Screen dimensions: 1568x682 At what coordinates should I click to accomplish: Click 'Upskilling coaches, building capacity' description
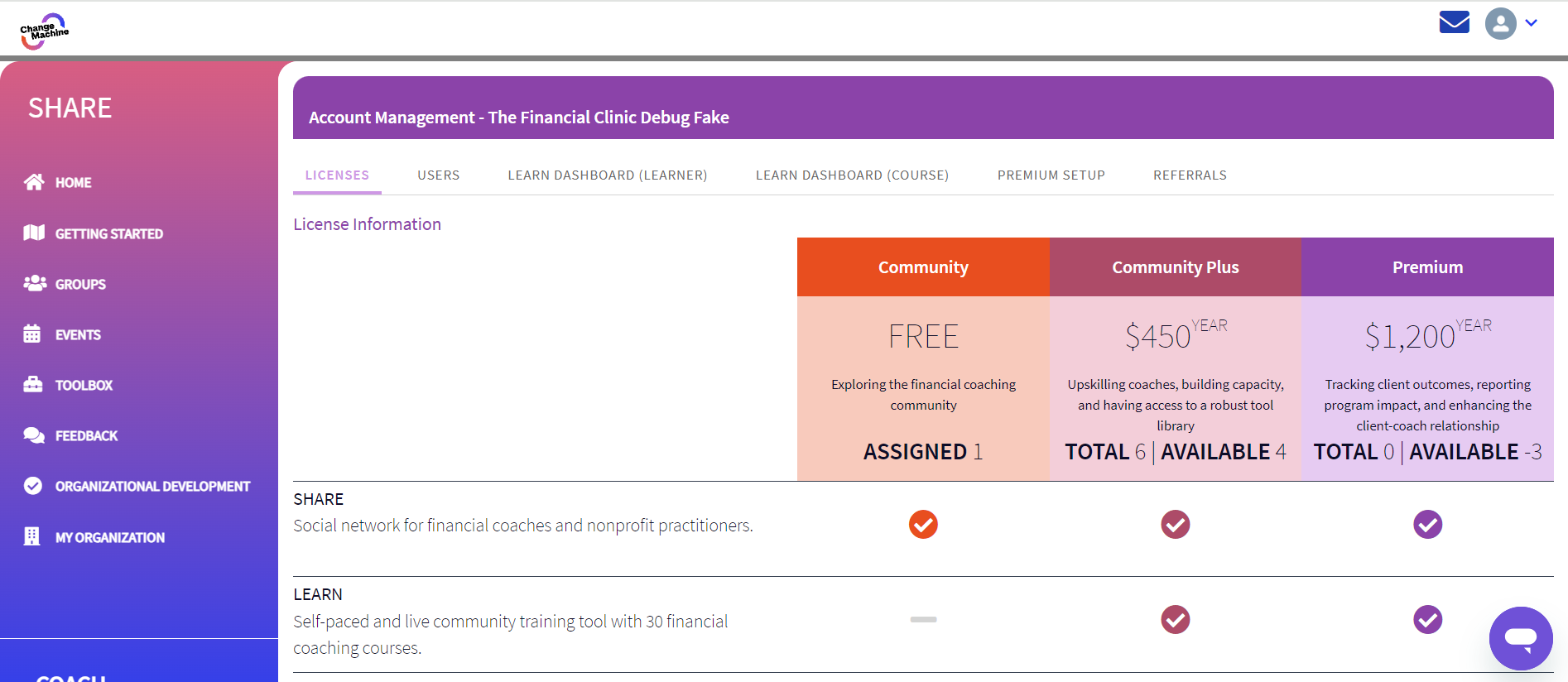tap(1175, 405)
